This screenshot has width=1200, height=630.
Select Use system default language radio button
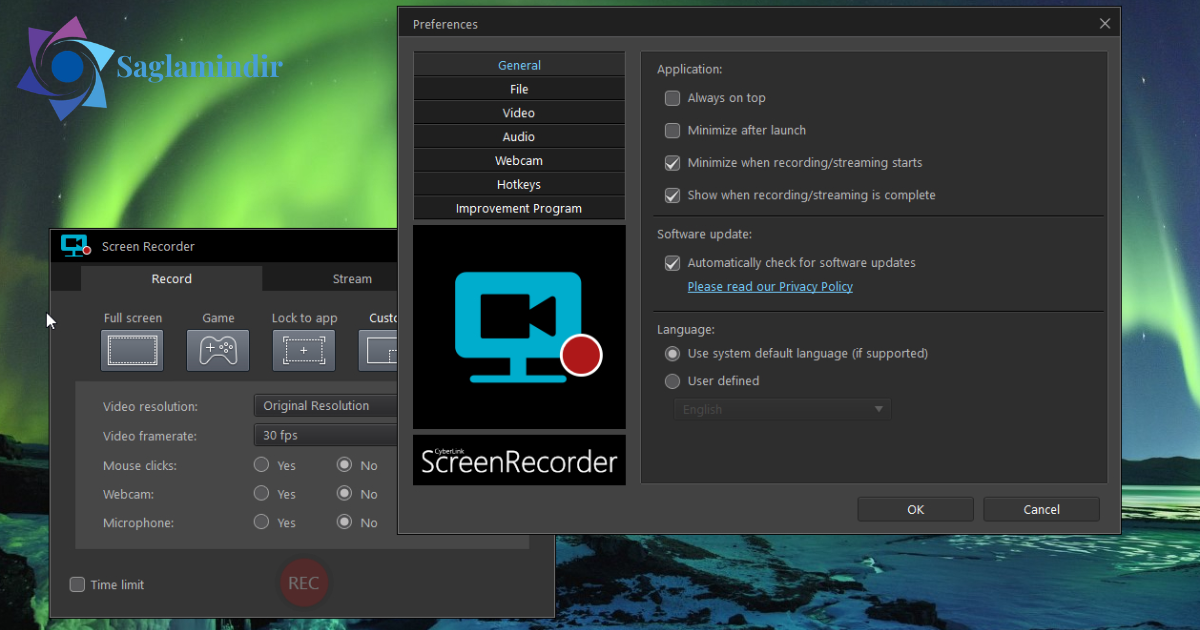click(x=673, y=354)
